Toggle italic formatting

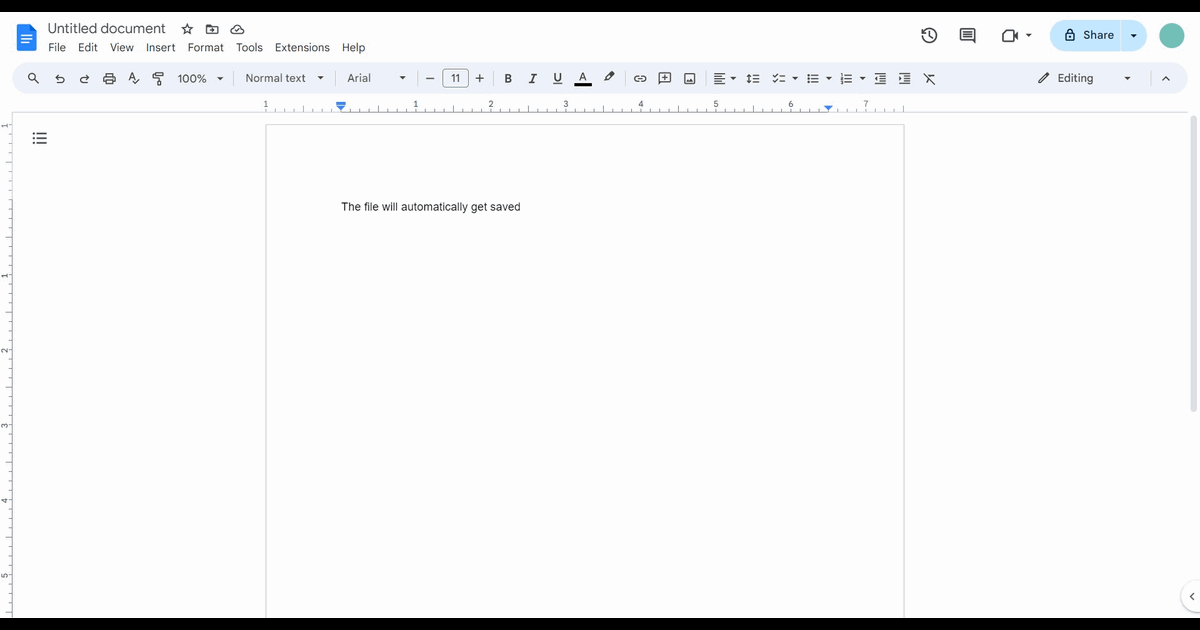(x=532, y=78)
